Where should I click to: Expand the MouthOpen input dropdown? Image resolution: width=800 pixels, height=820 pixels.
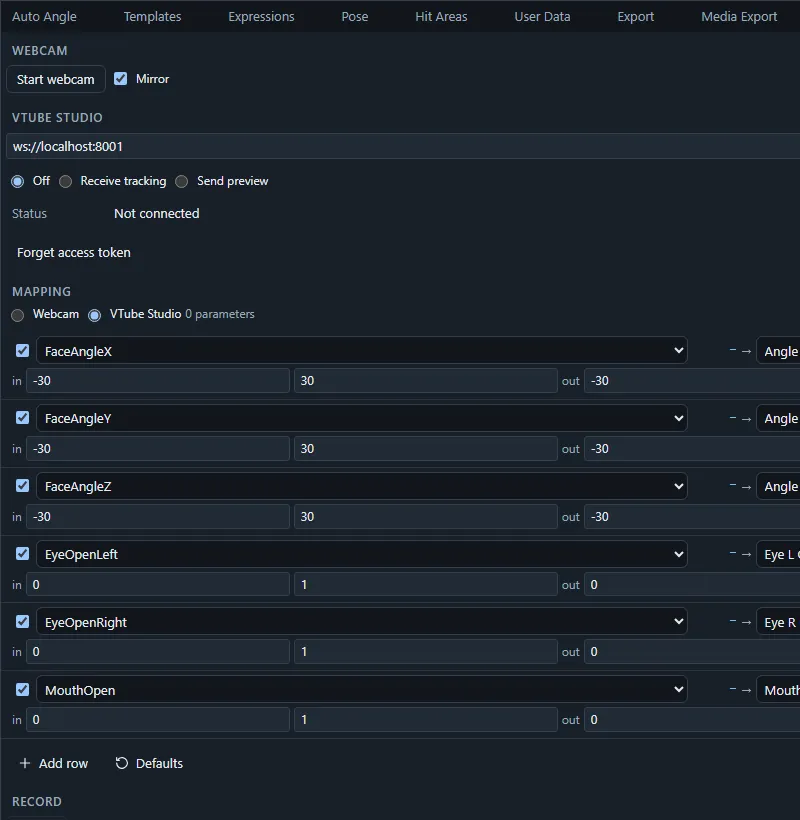coord(361,689)
